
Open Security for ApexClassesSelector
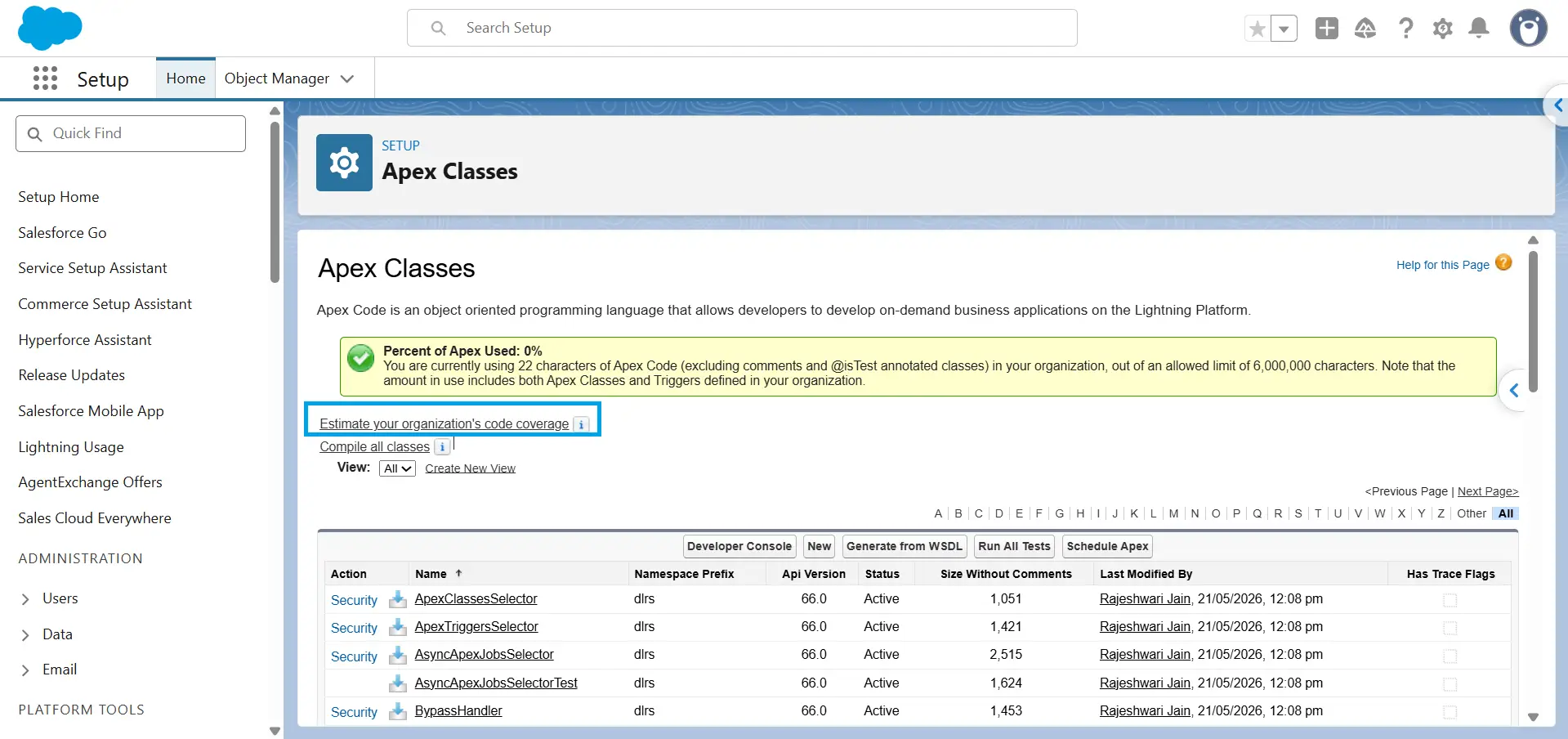pyautogui.click(x=354, y=600)
